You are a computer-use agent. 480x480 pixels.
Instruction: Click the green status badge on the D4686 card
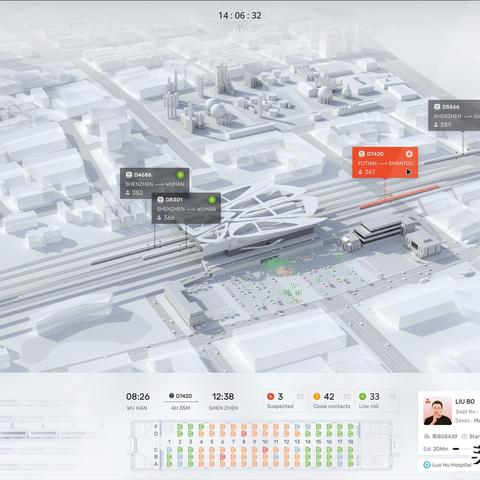pyautogui.click(x=180, y=175)
